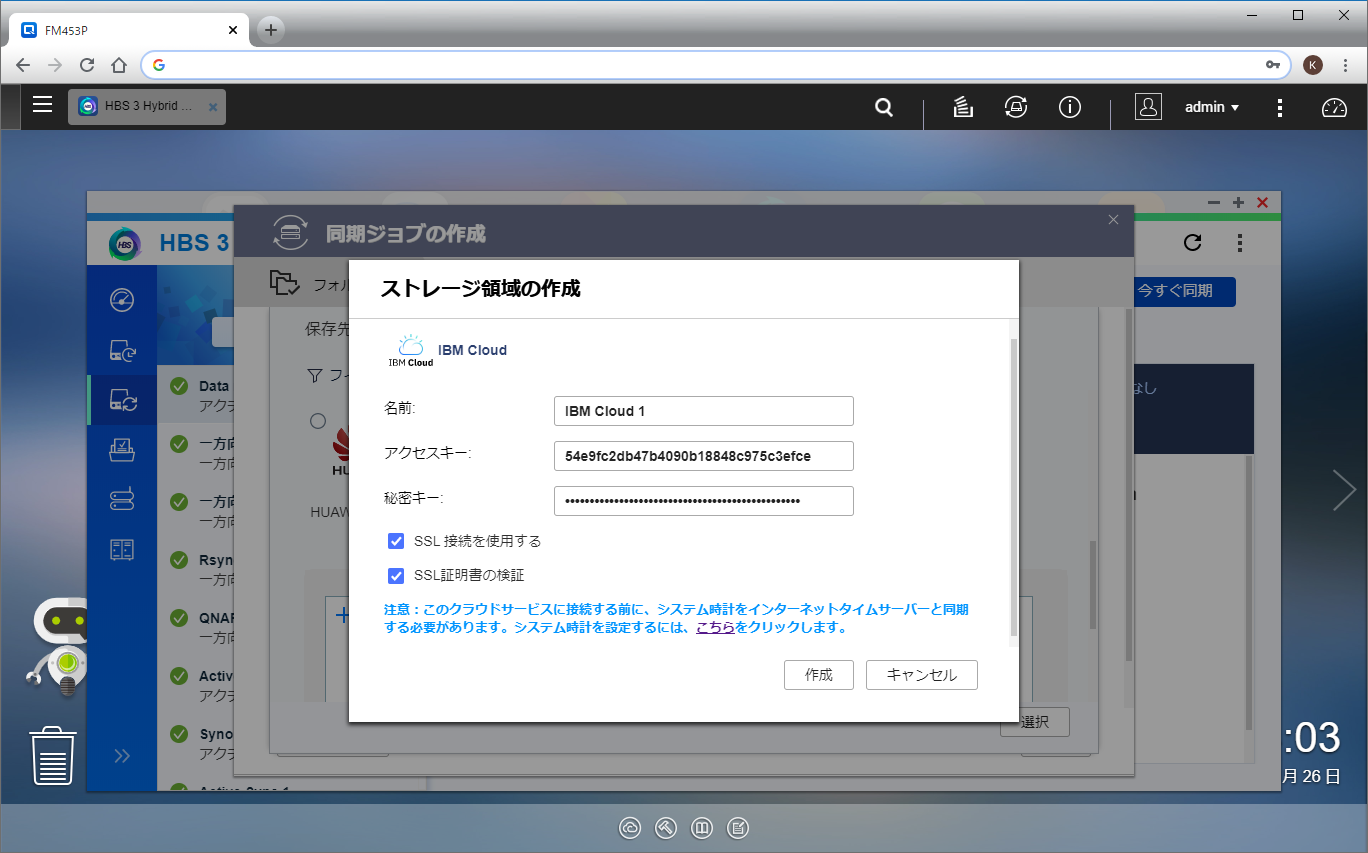This screenshot has width=1368, height=853.
Task: Click the HBS overview gauge sidebar icon
Action: (122, 300)
